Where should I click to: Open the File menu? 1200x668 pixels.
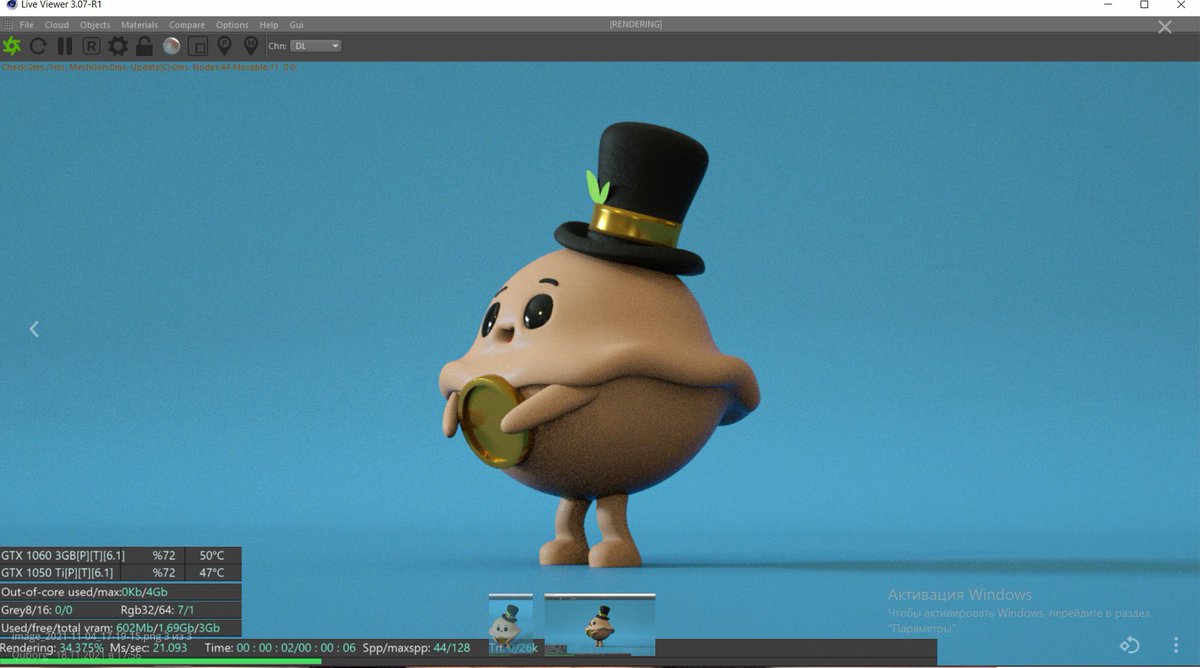26,25
